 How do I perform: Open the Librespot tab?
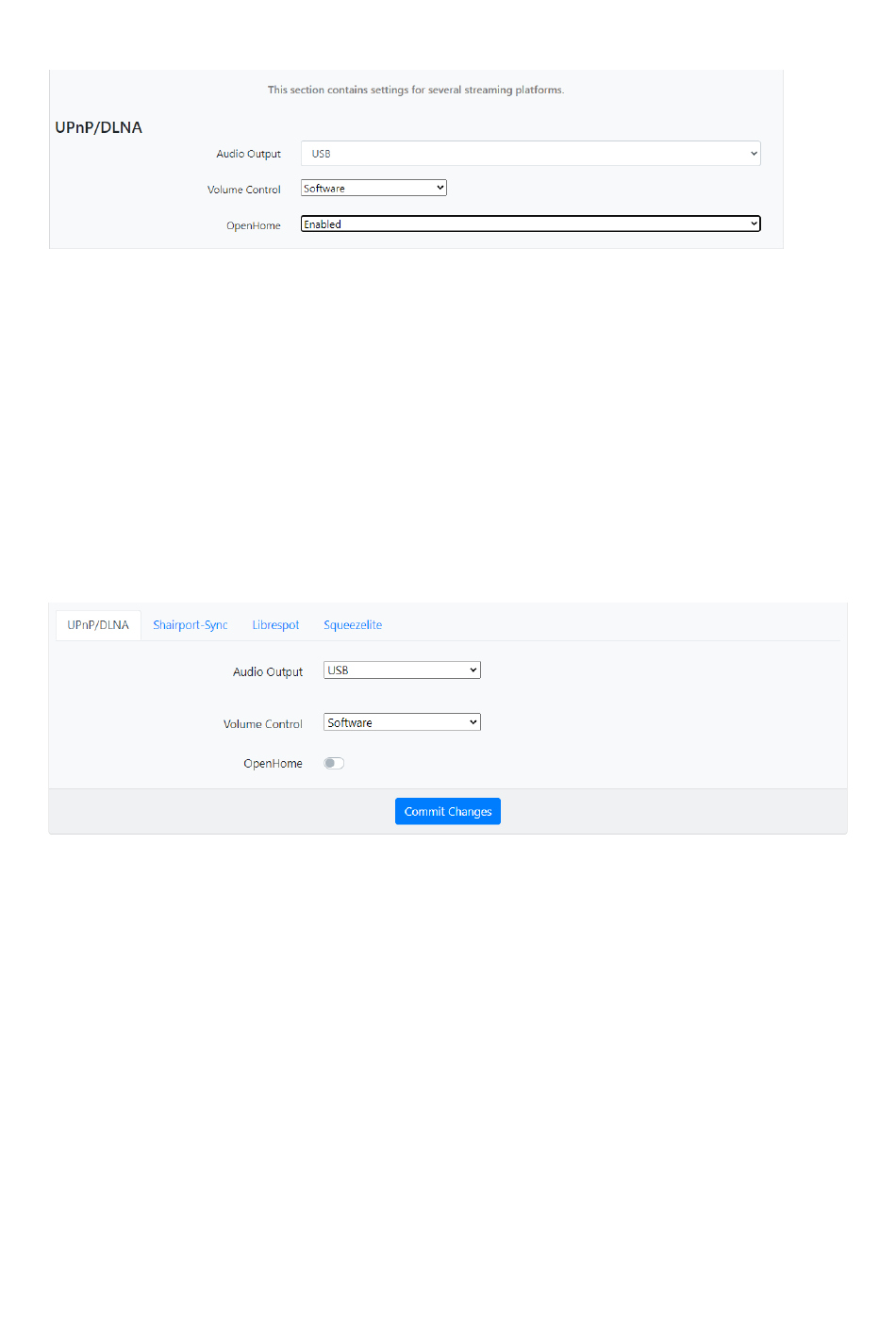[x=275, y=625]
